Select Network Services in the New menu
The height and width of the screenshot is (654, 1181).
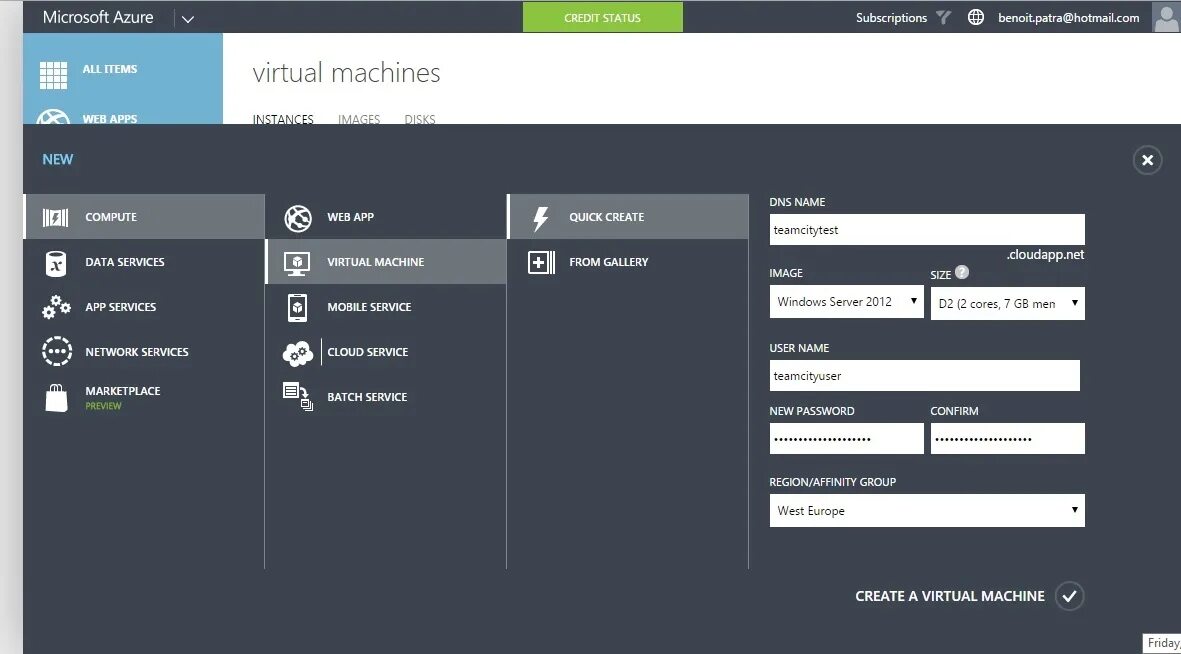144,352
